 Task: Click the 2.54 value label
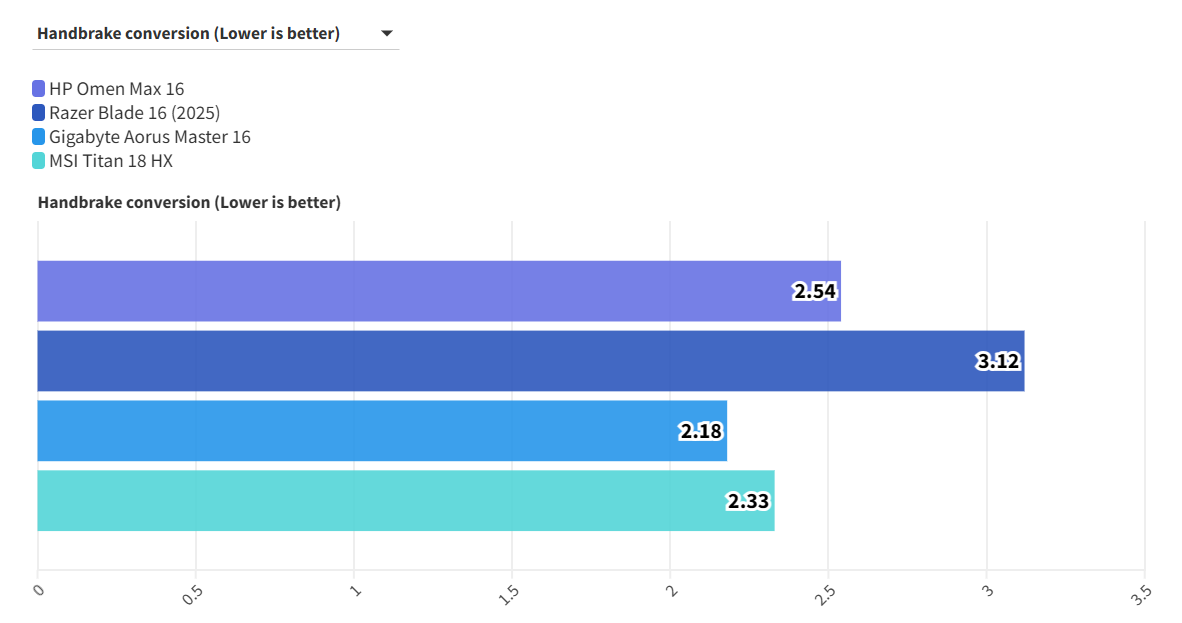coord(815,292)
